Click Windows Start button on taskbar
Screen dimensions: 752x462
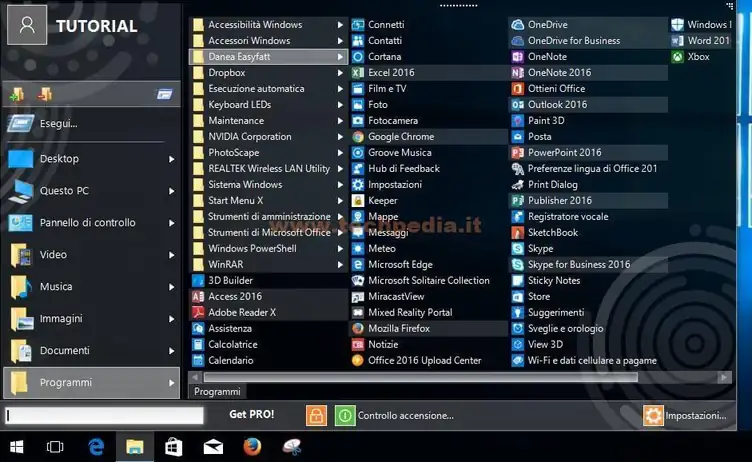coord(17,447)
